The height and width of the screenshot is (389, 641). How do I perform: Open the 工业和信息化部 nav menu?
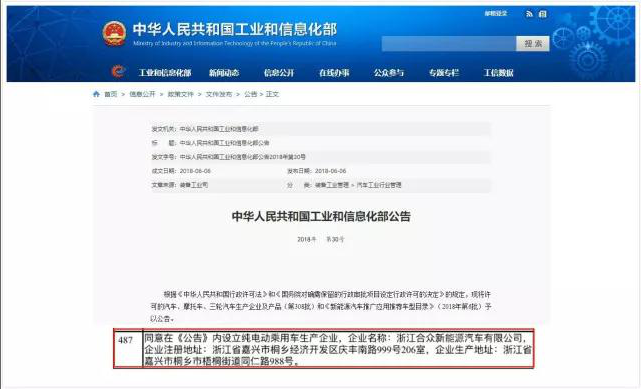click(165, 73)
